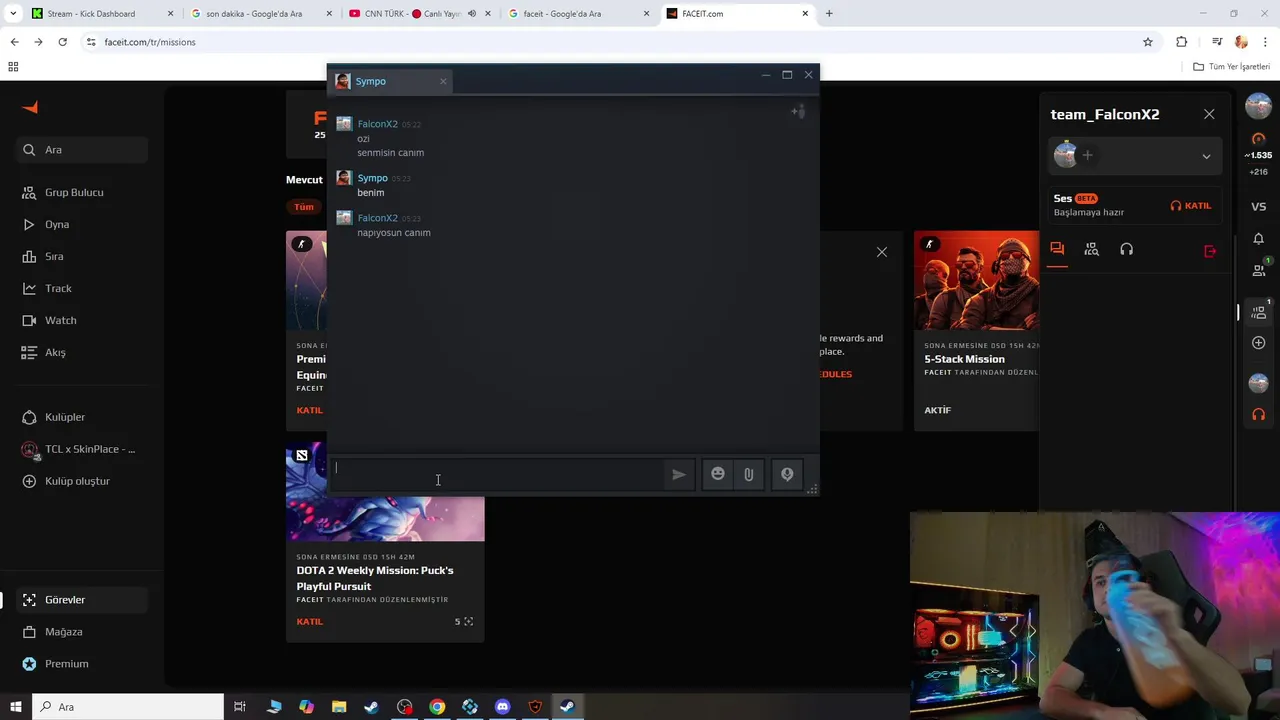
Task: Open Discord from the Windows taskbar
Action: (502, 707)
